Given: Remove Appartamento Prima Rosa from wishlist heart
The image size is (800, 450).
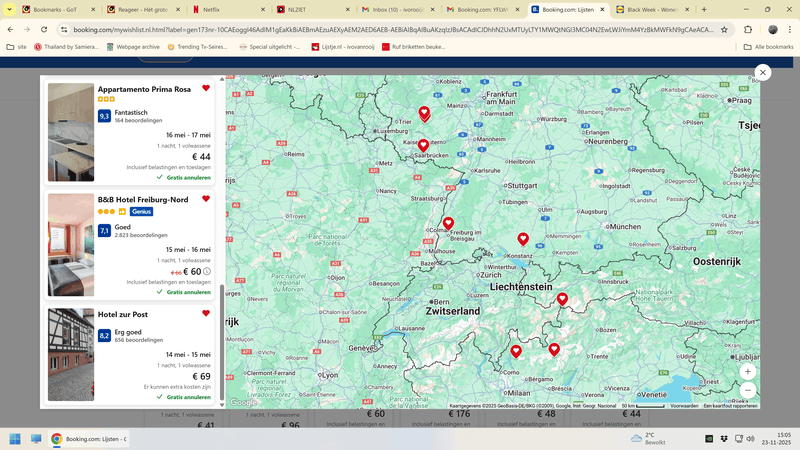Looking at the screenshot, I should point(206,88).
